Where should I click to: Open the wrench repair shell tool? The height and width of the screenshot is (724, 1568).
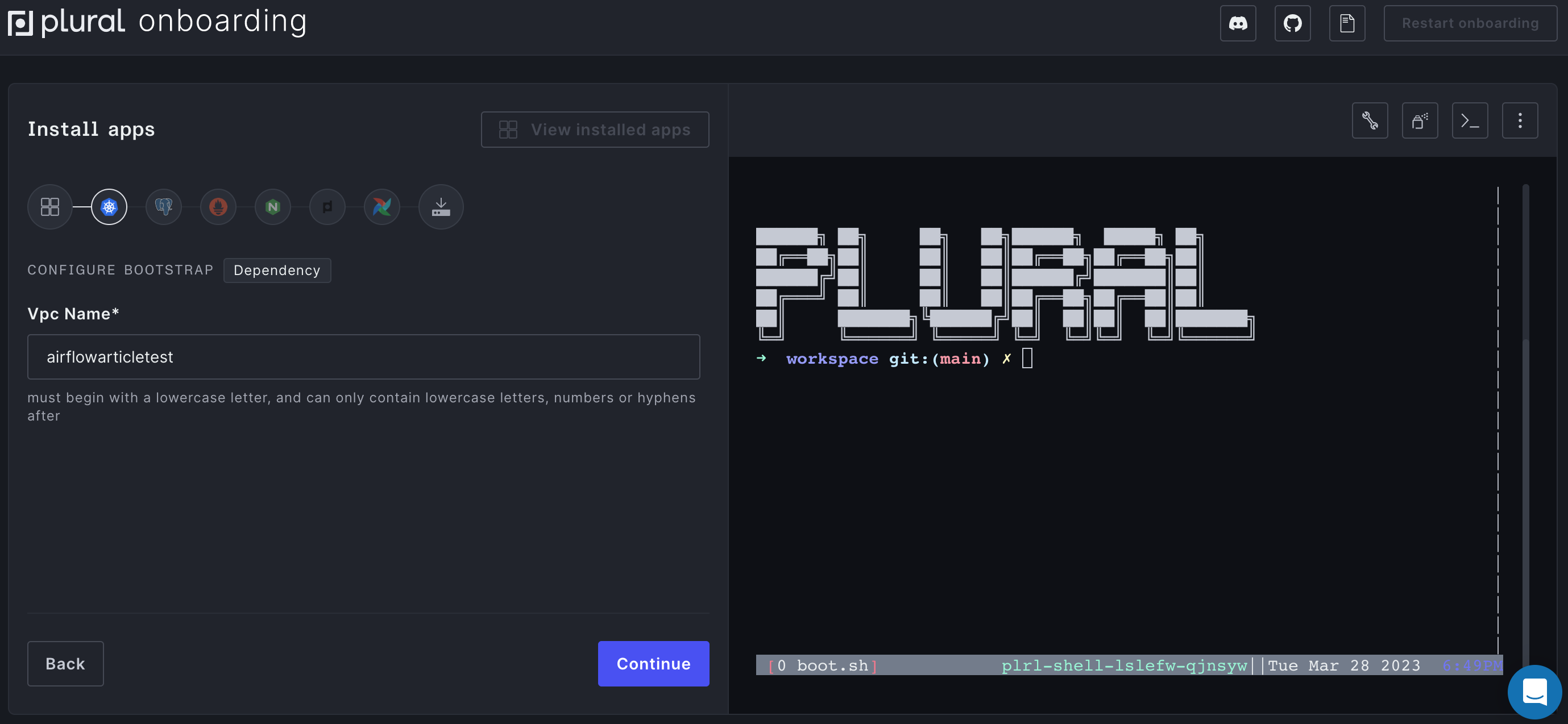click(1370, 120)
